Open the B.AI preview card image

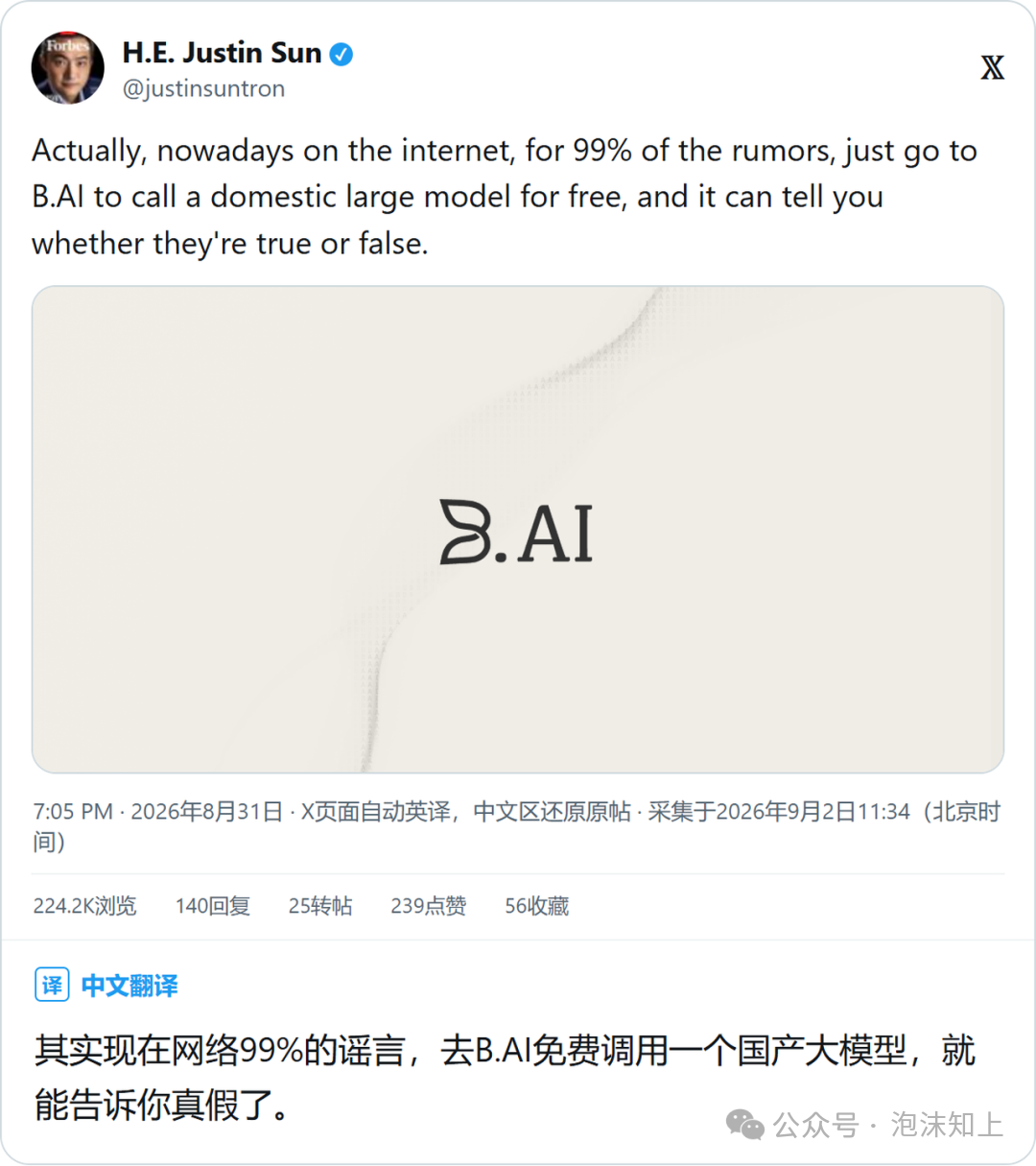(x=518, y=530)
